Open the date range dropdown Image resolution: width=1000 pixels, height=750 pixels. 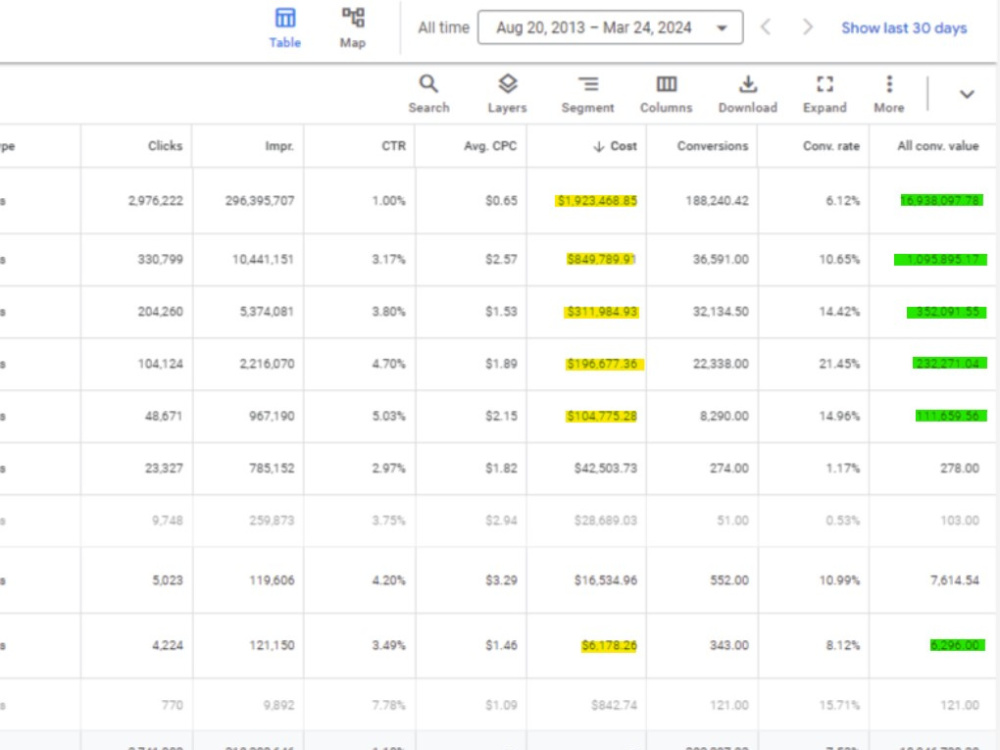610,27
